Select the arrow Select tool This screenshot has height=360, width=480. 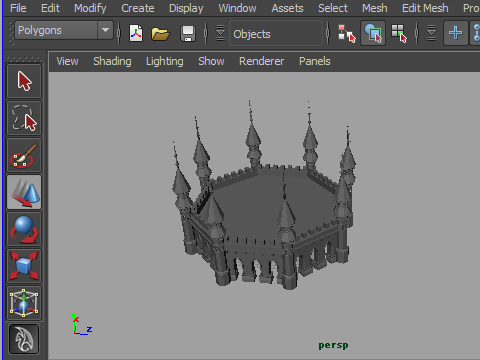24,81
